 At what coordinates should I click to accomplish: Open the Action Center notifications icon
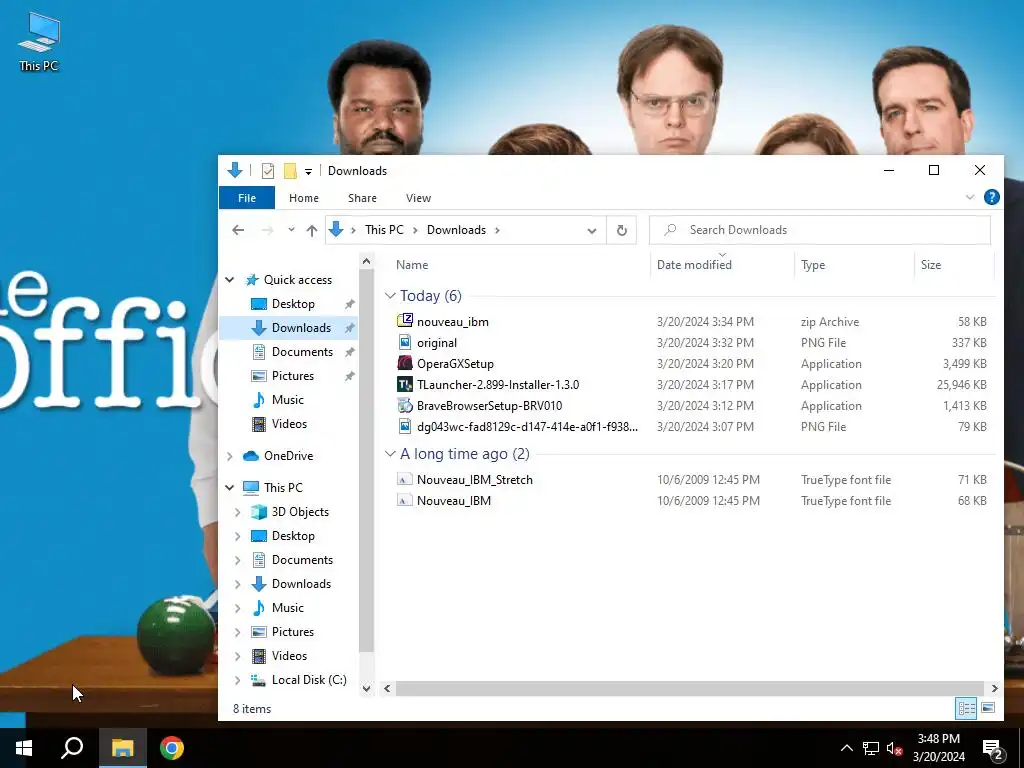coord(993,750)
